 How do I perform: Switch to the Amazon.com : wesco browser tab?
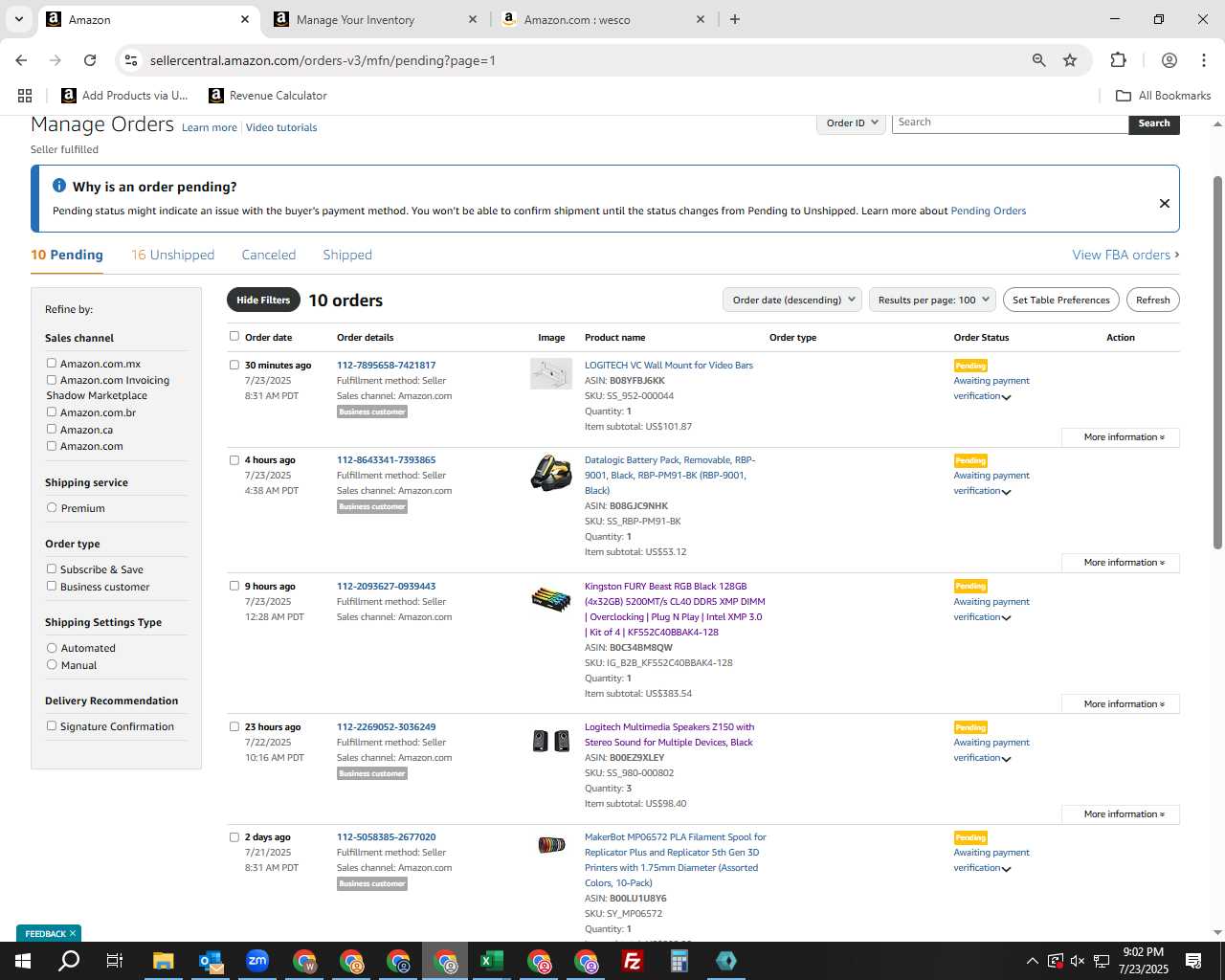point(600,19)
